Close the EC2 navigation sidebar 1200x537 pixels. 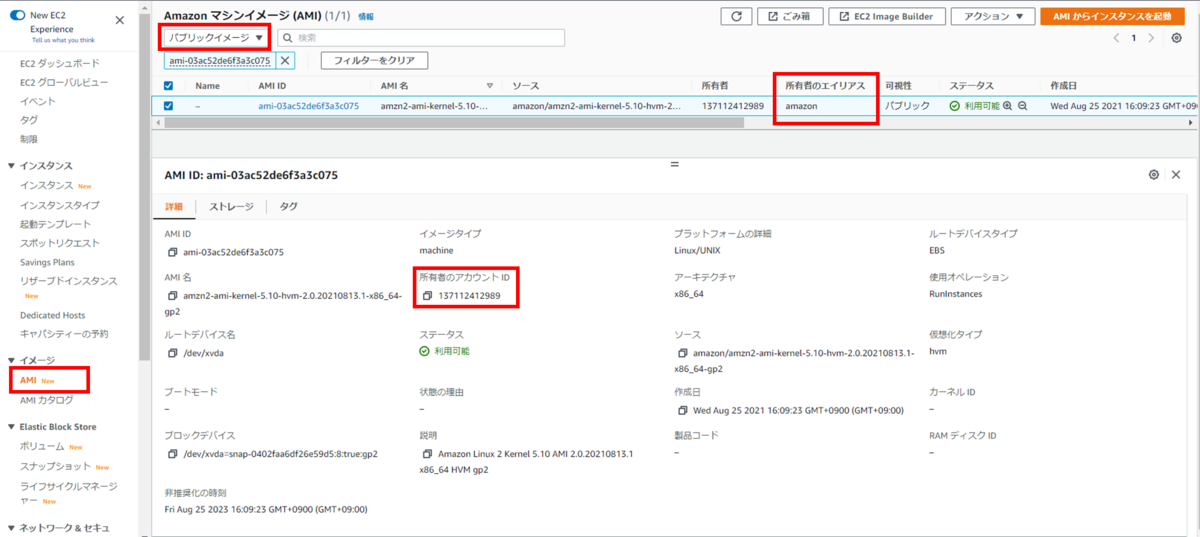tap(120, 20)
